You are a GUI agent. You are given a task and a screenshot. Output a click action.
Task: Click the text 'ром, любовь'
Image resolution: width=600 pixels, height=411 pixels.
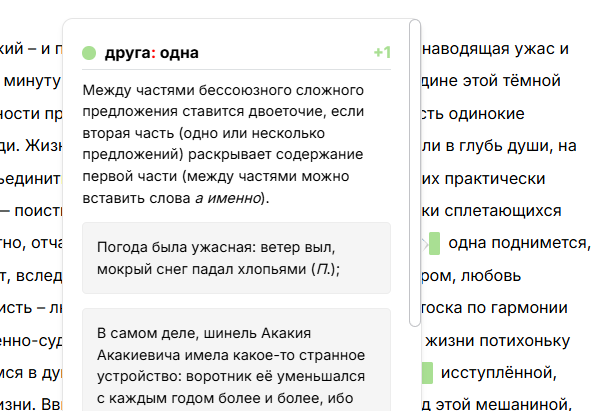tap(471, 276)
